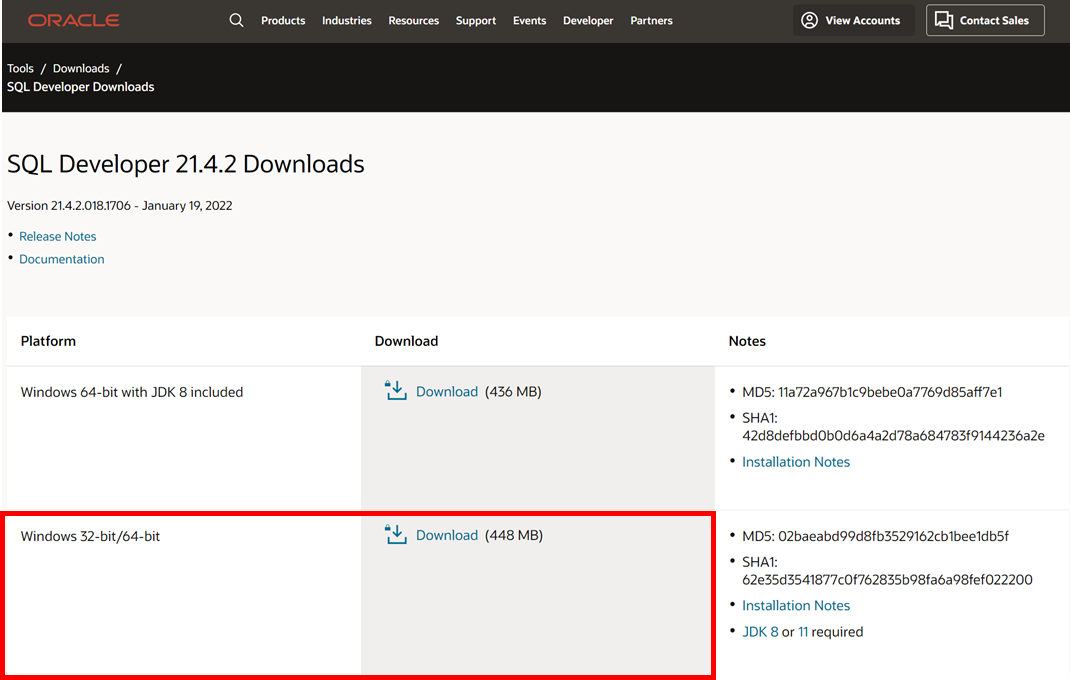This screenshot has height=680, width=1070.
Task: Click download icon for Windows 32-bit/64-bit
Action: [x=396, y=535]
